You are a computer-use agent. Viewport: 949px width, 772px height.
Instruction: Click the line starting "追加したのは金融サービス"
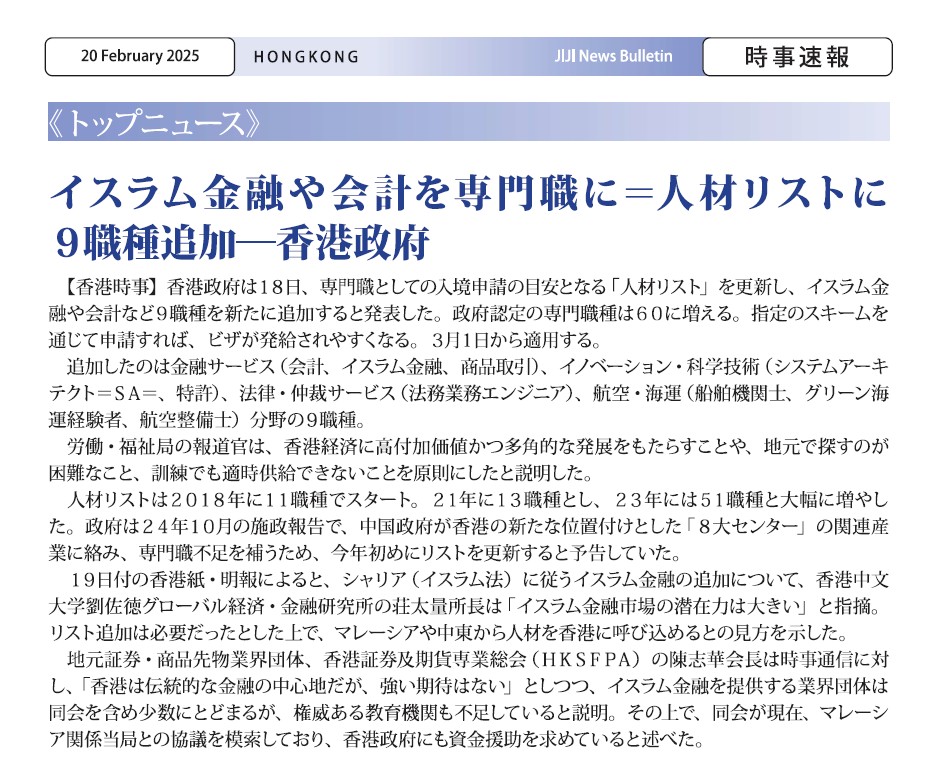point(478,366)
